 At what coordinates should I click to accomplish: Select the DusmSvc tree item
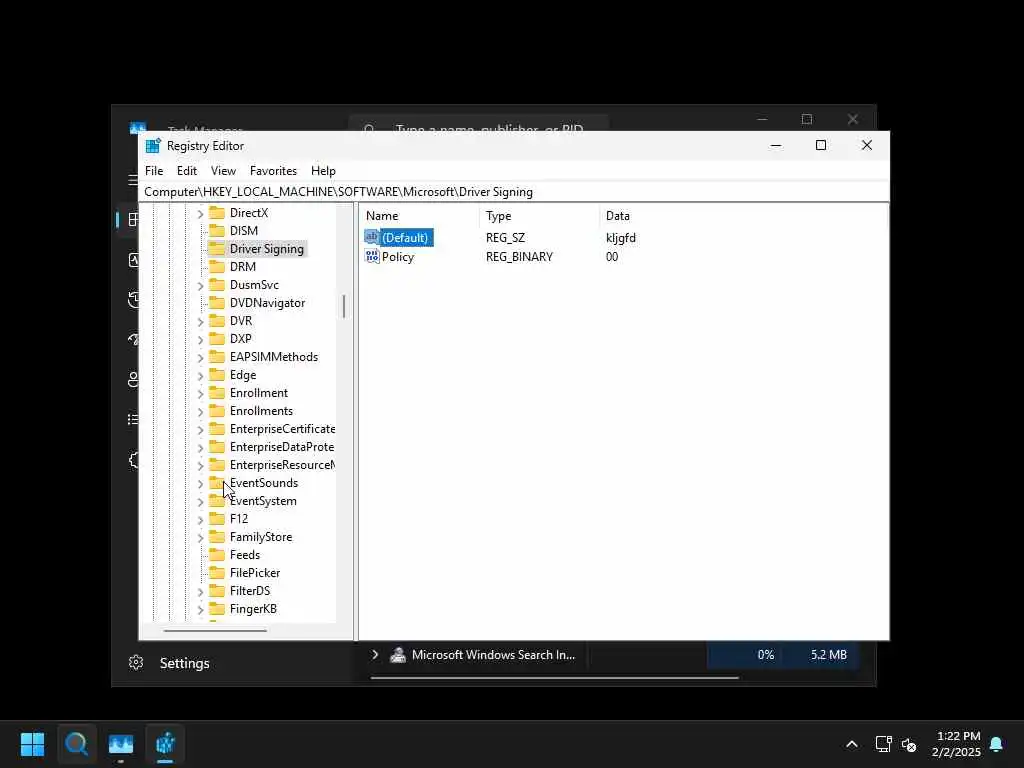pos(254,285)
